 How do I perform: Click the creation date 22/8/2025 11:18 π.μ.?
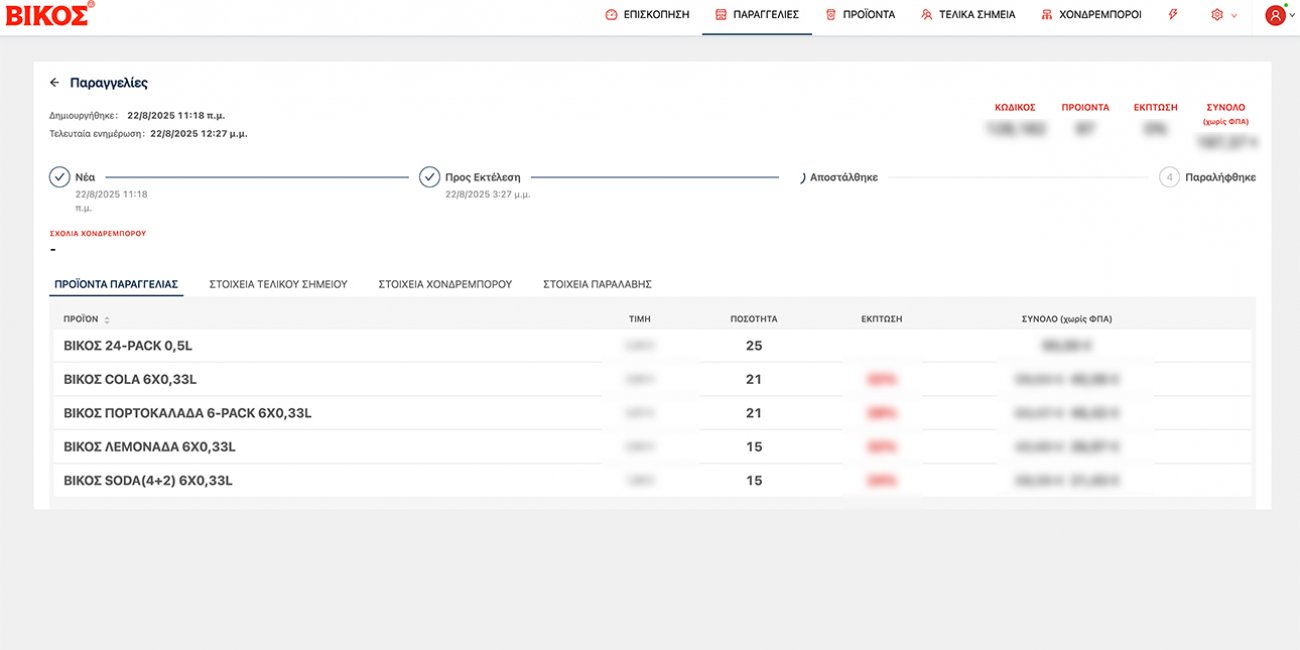[176, 116]
